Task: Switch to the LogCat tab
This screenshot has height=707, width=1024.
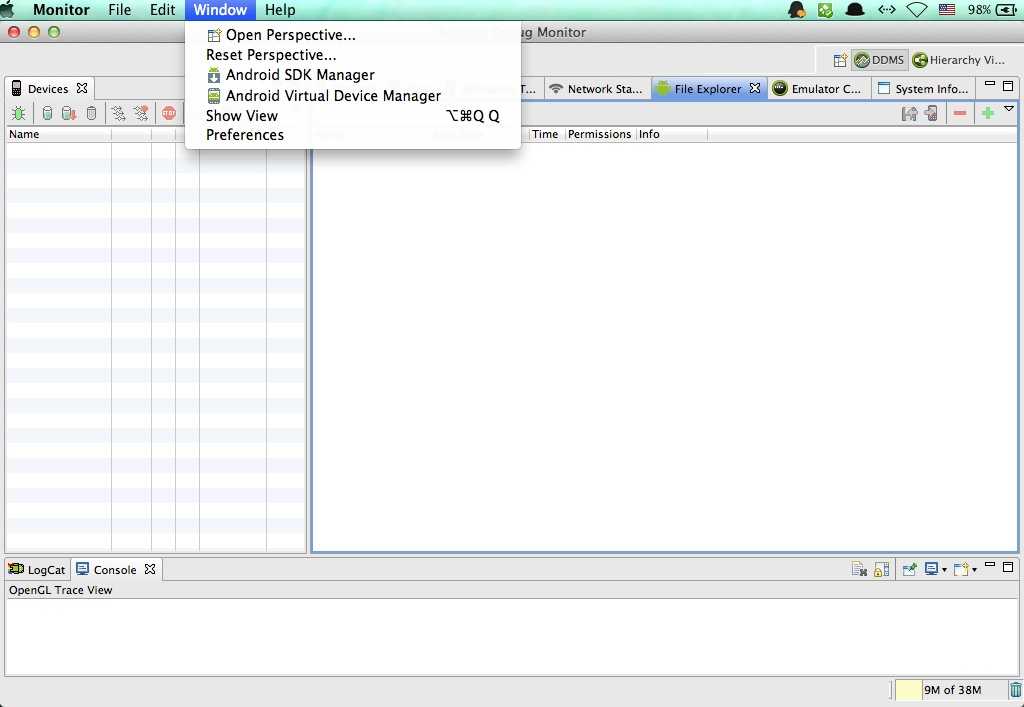Action: [37, 569]
